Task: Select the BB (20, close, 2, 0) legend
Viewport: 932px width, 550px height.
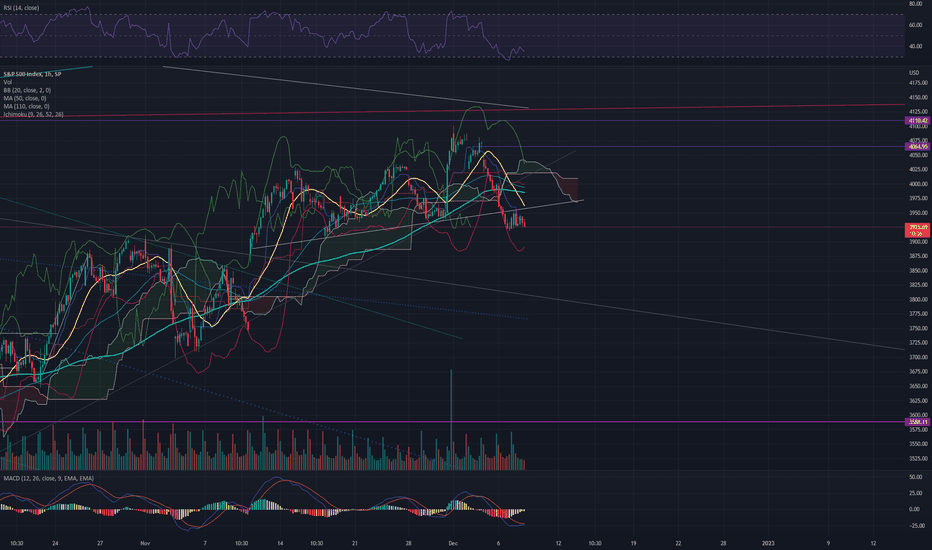Action: (27, 90)
